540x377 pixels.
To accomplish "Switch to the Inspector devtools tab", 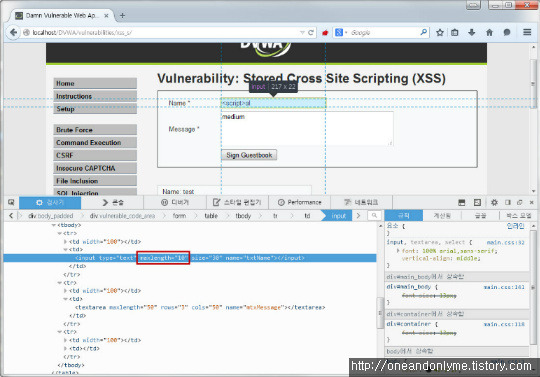I will tap(50, 202).
